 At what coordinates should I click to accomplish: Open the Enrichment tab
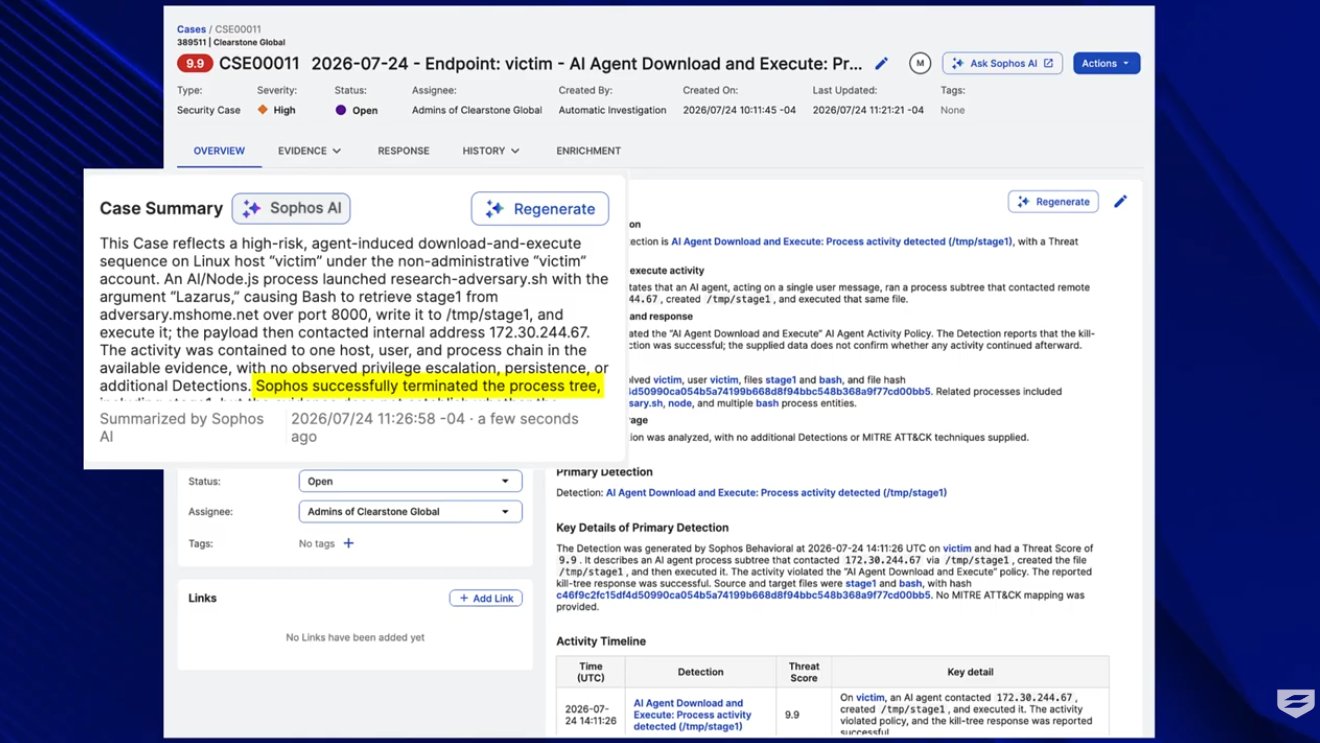click(x=588, y=151)
